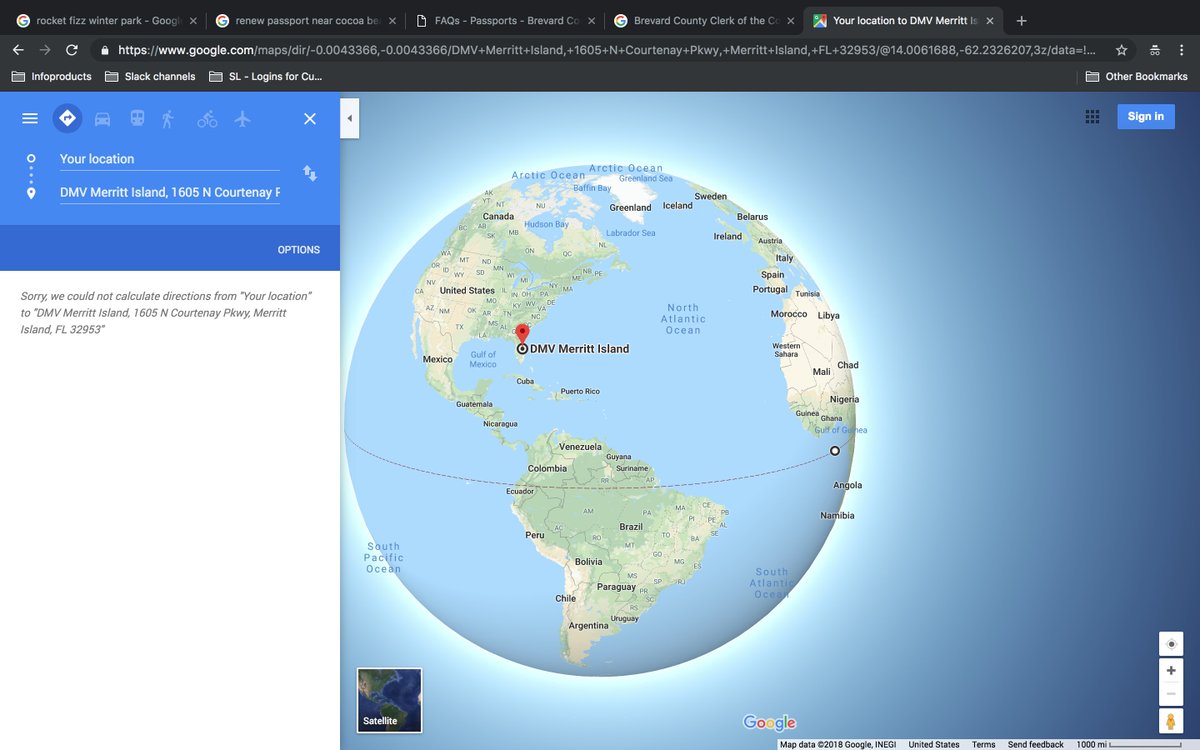This screenshot has width=1200, height=750.
Task: Reload the current page
Action: point(72,50)
